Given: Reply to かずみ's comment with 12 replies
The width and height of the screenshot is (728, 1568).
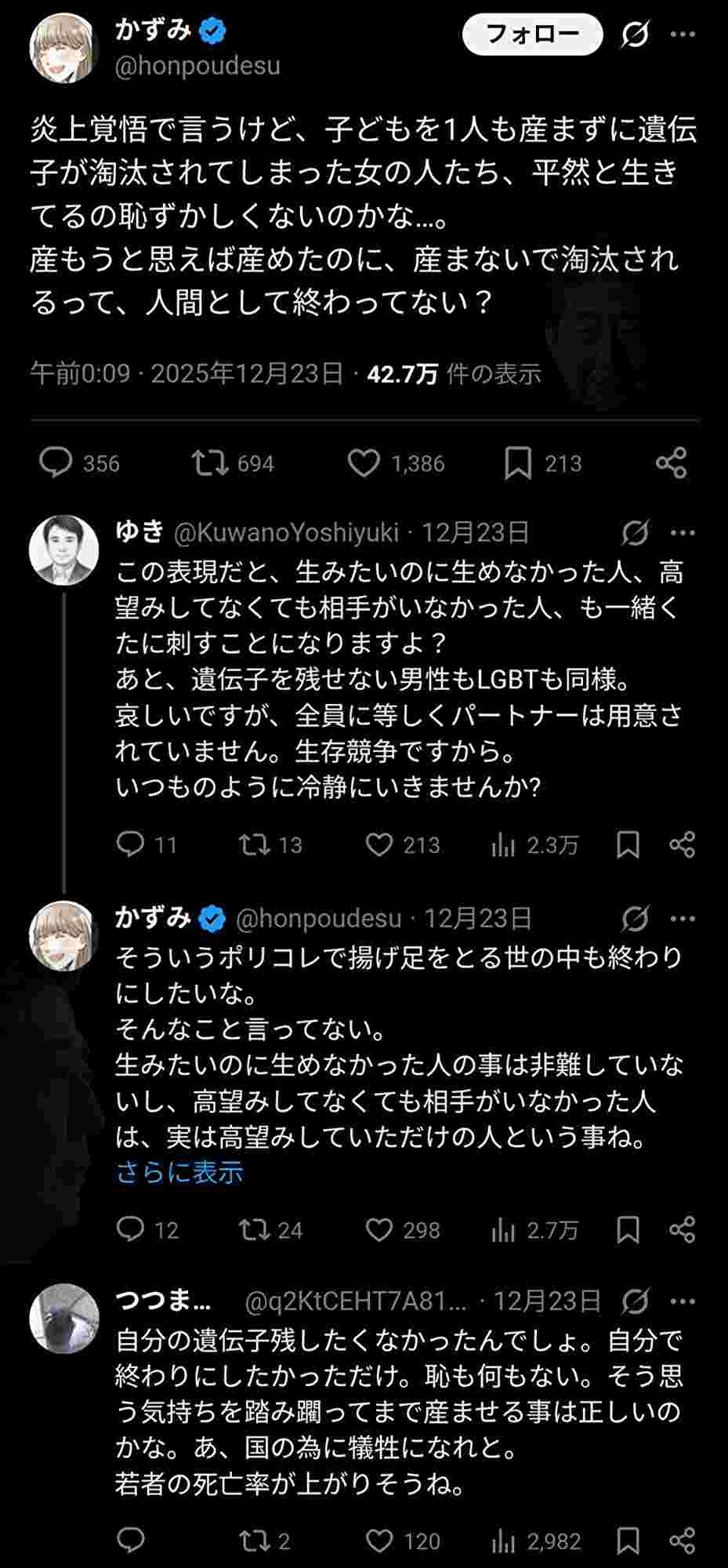Looking at the screenshot, I should click(130, 1229).
